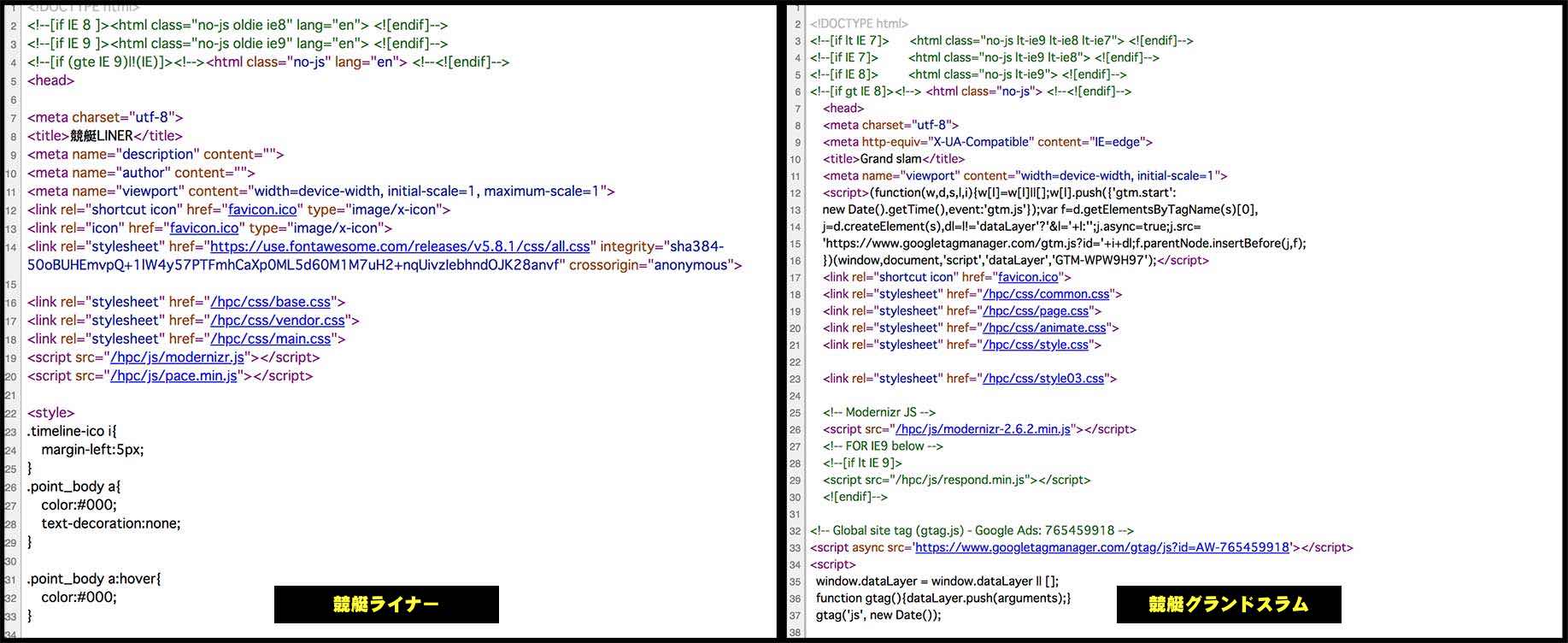Screen dimensions: 1568x643
Task: Click the modernizr-2.6.2.min.js script link
Action: pos(983,429)
